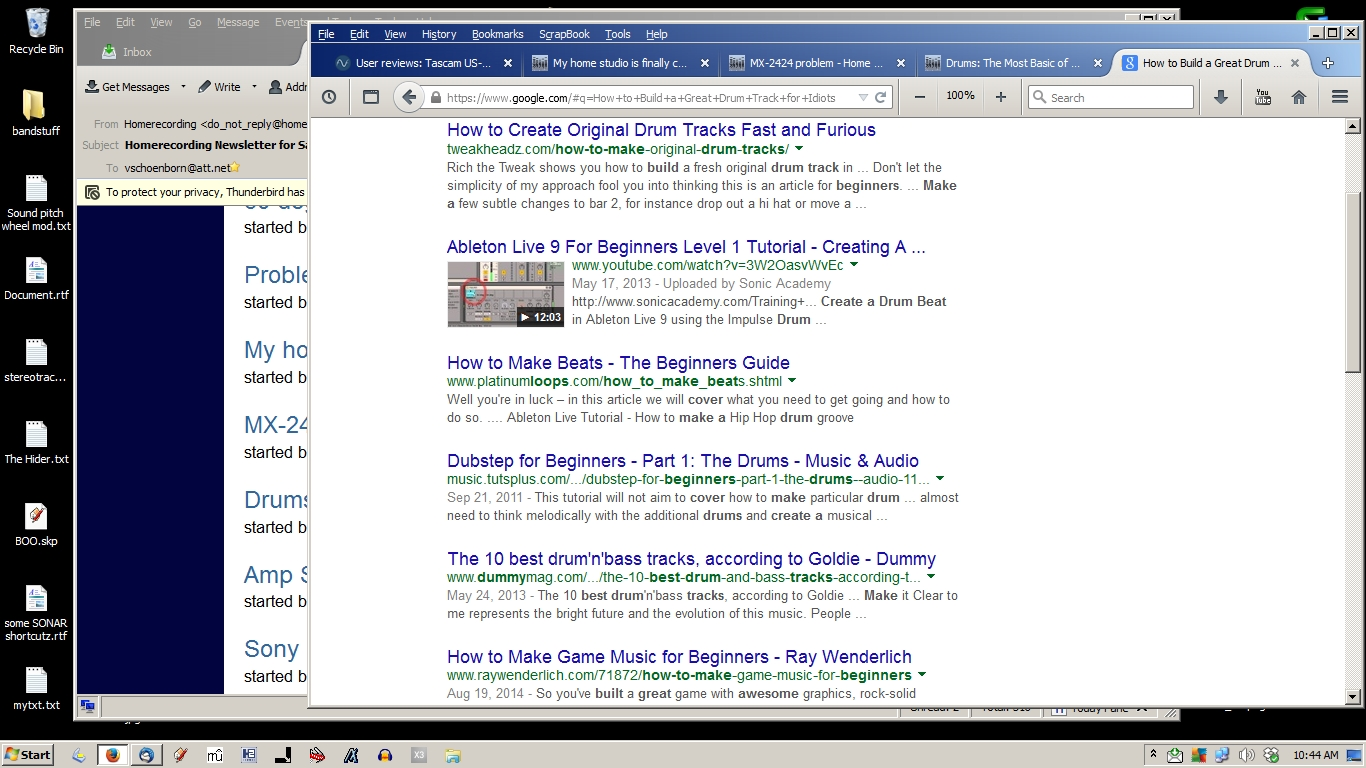1366x768 pixels.
Task: Click the lock icon in the address bar
Action: point(436,98)
